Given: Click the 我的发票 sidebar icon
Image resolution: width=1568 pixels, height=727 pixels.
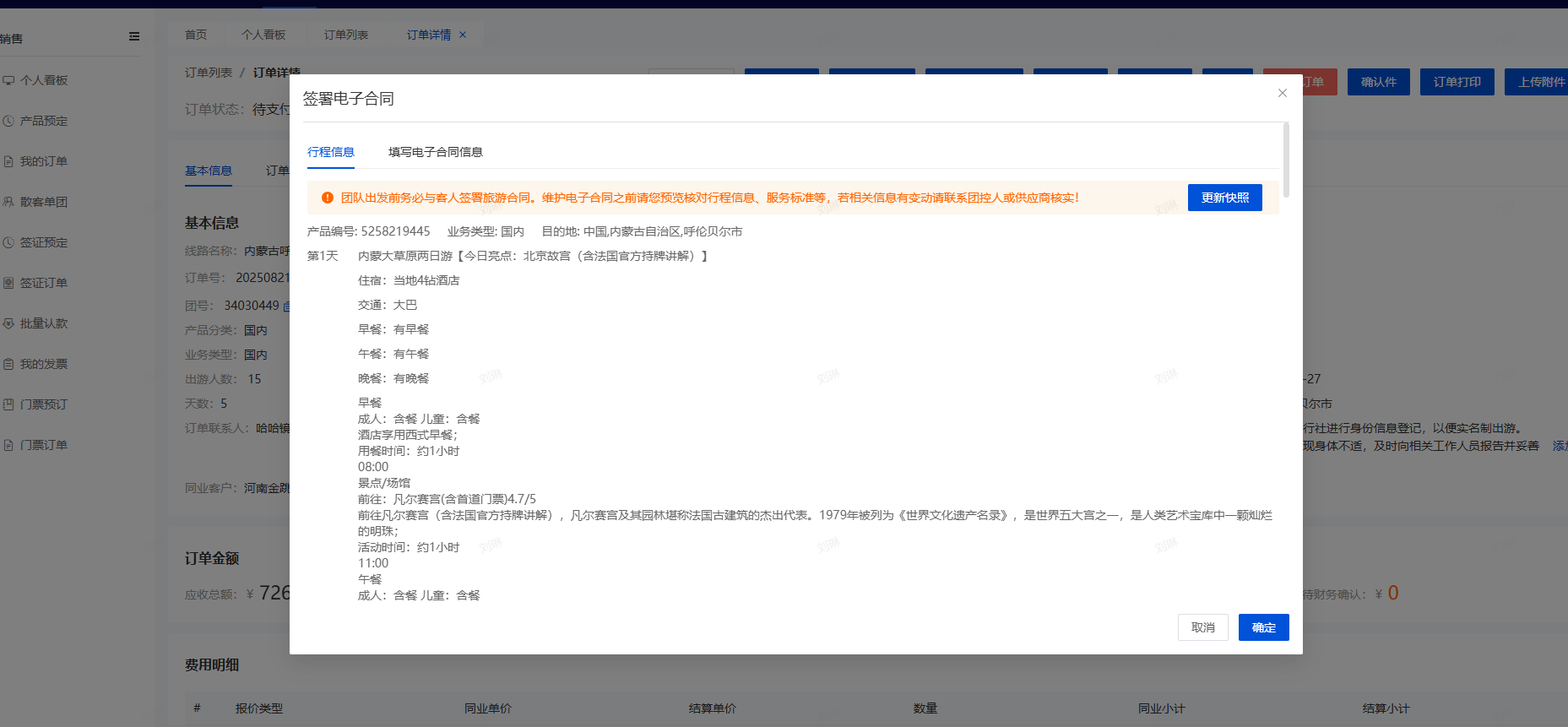Looking at the screenshot, I should pos(8,364).
